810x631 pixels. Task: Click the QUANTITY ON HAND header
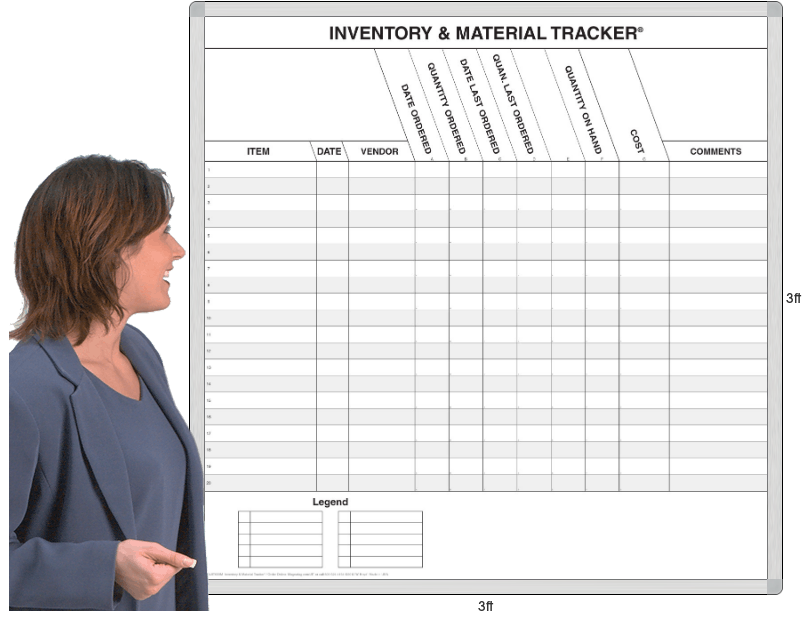coord(583,110)
